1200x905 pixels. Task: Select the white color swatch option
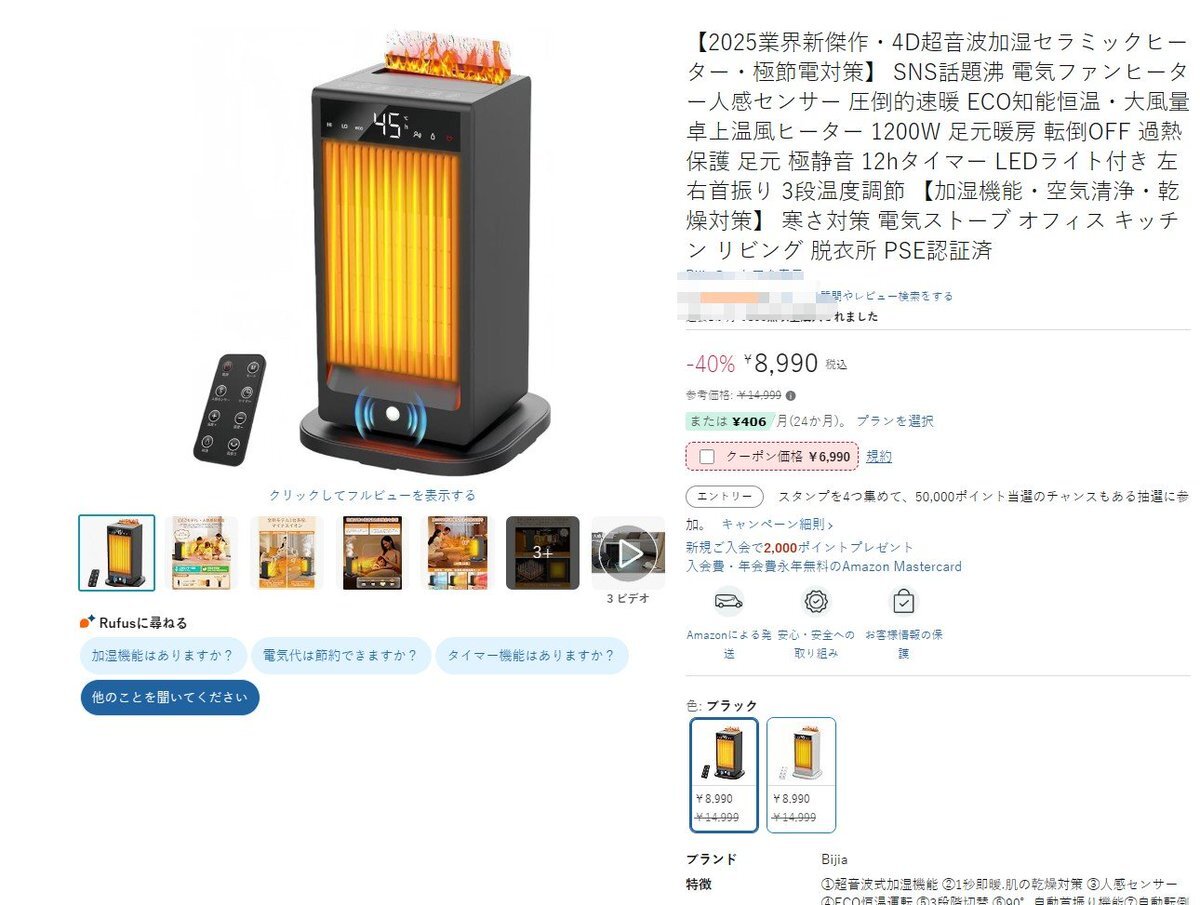click(801, 774)
